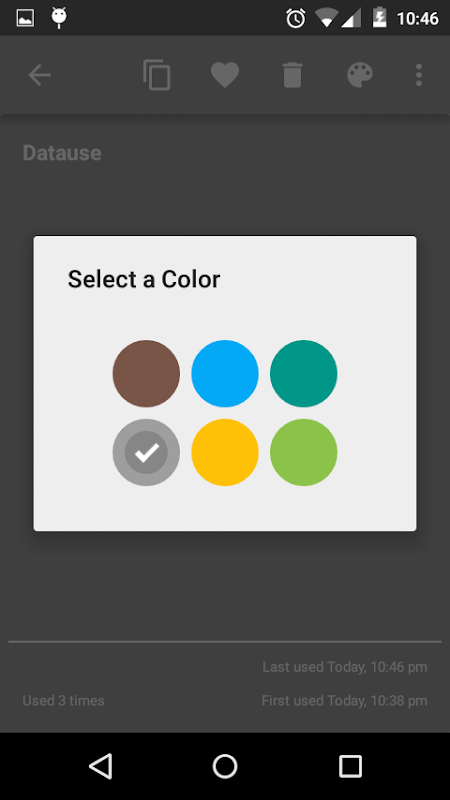The height and width of the screenshot is (800, 450).
Task: Tap the Select a Color dialog title
Action: click(144, 279)
